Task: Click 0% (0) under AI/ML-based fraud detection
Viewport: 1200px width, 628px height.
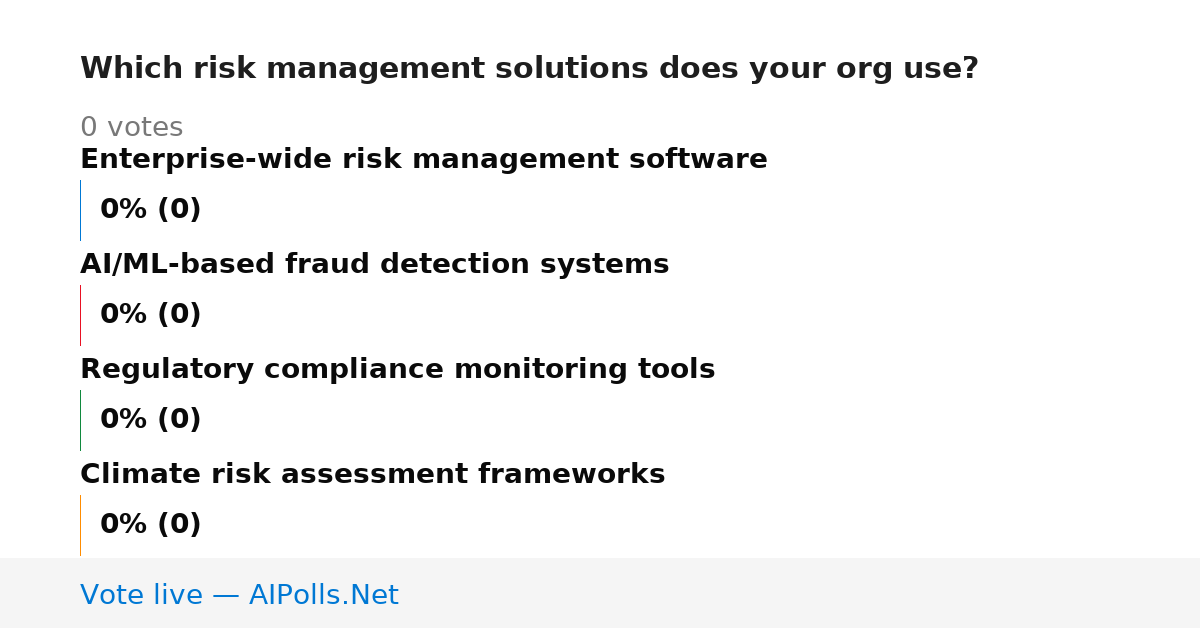Action: tap(150, 315)
